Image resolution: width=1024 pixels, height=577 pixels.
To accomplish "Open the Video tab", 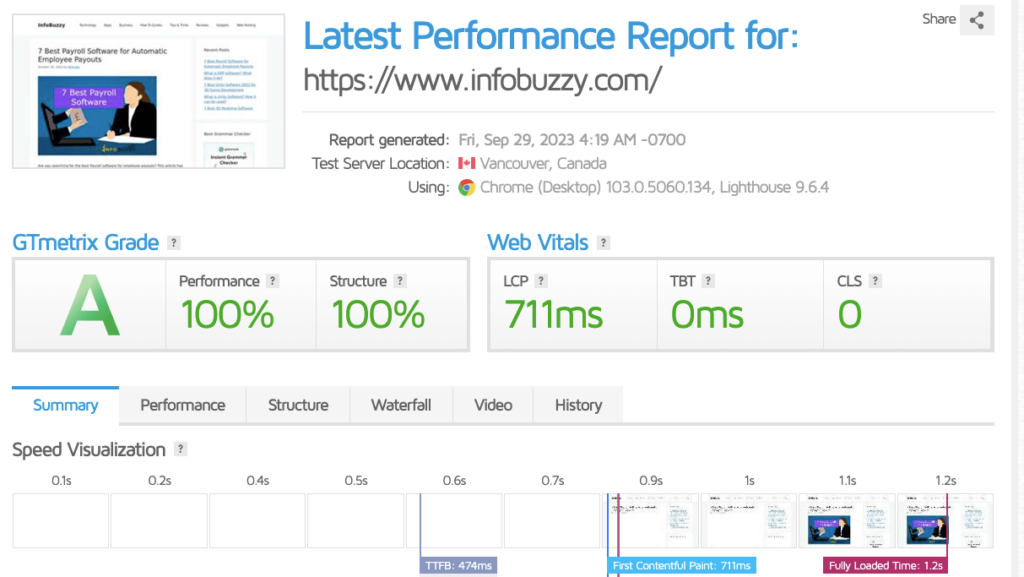I will pos(493,405).
